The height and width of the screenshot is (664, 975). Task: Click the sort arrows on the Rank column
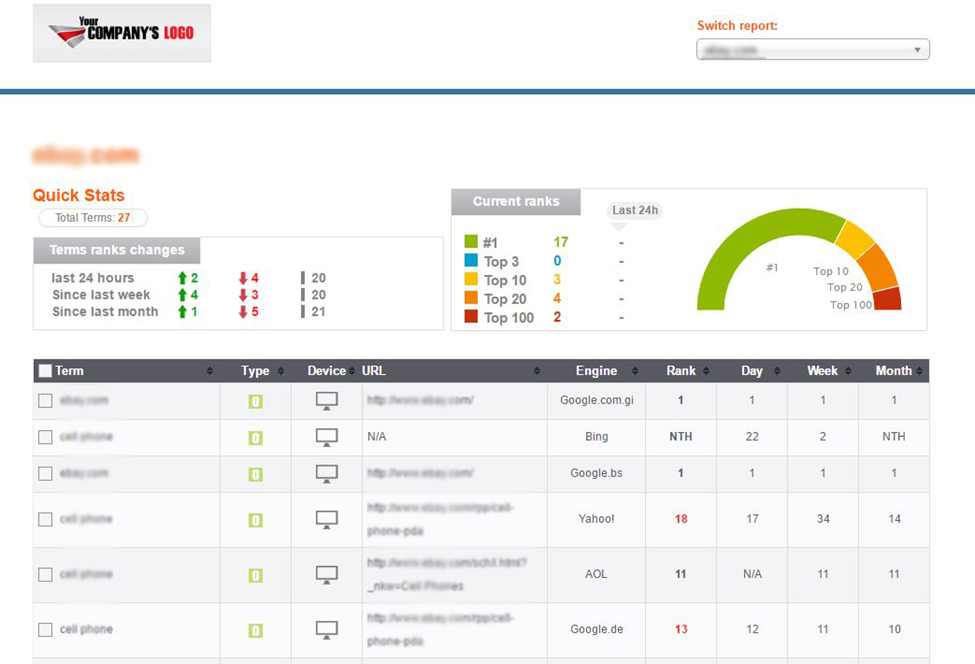(x=706, y=371)
